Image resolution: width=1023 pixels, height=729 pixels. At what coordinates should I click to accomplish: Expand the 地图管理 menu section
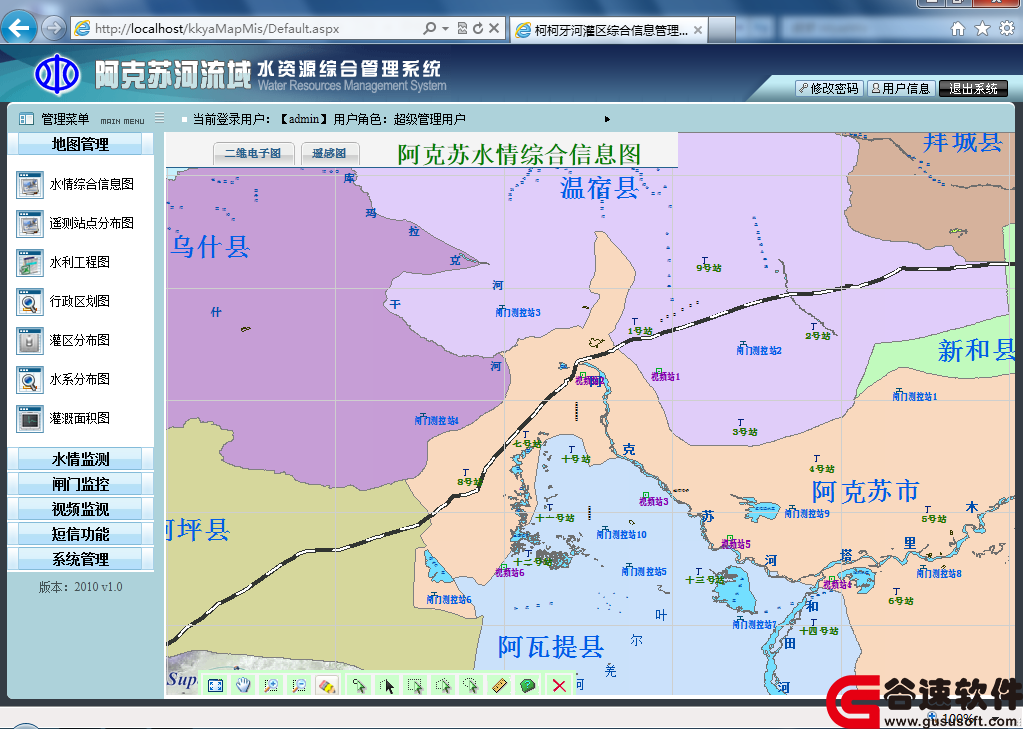[80, 144]
